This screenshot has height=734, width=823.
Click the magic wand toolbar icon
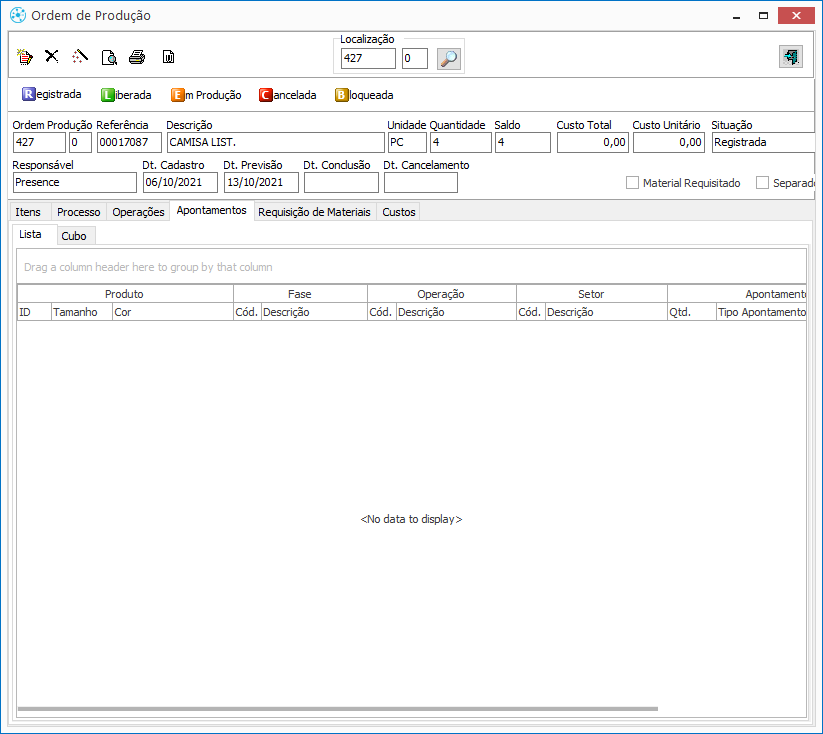point(80,56)
